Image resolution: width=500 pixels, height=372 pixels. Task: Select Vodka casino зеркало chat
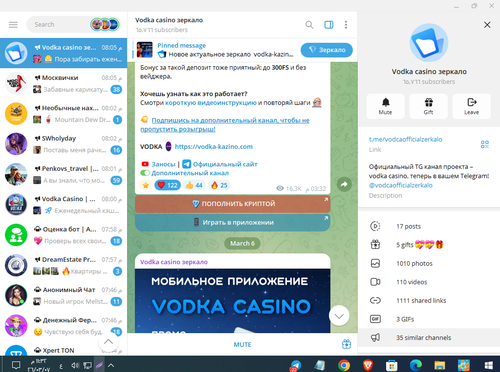point(63,53)
